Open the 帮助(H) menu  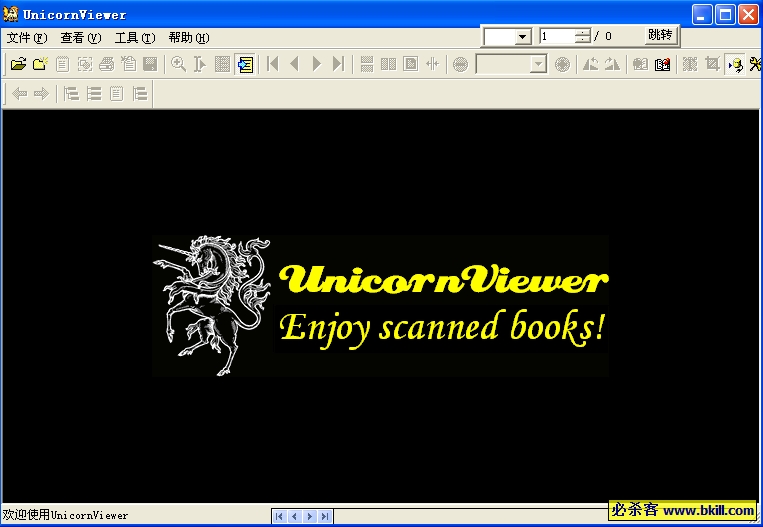pos(189,37)
